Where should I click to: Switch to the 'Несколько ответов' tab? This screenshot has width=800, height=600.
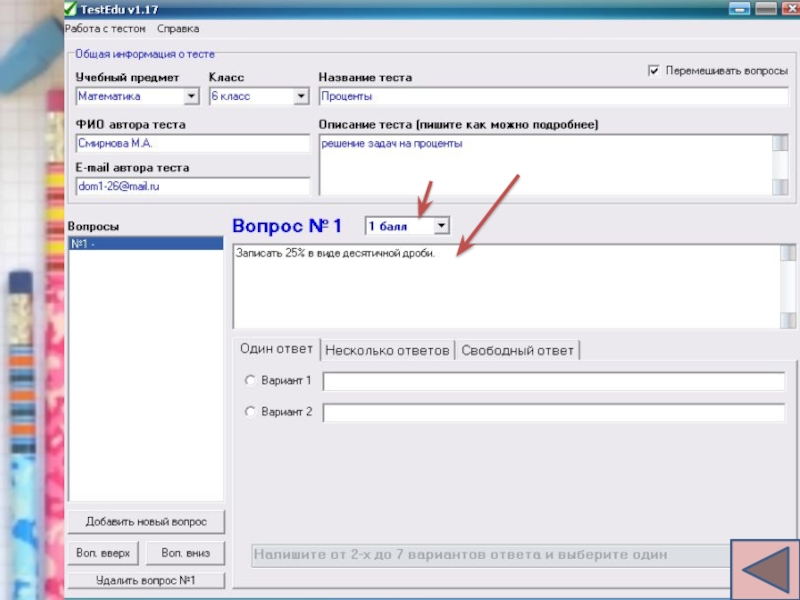[387, 351]
